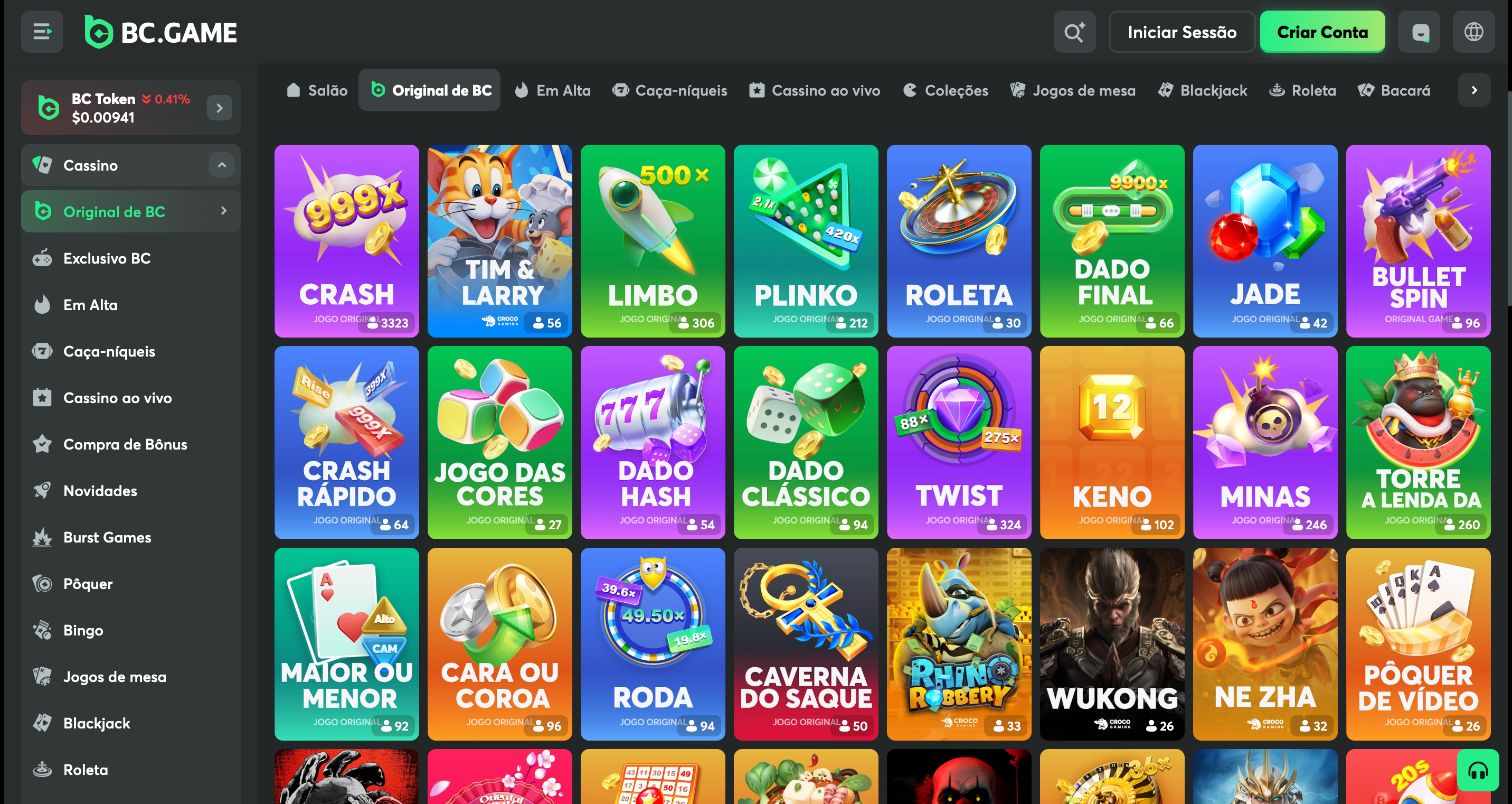Collapse the Cassino sidebar section
Viewport: 1512px width, 804px height.
222,165
